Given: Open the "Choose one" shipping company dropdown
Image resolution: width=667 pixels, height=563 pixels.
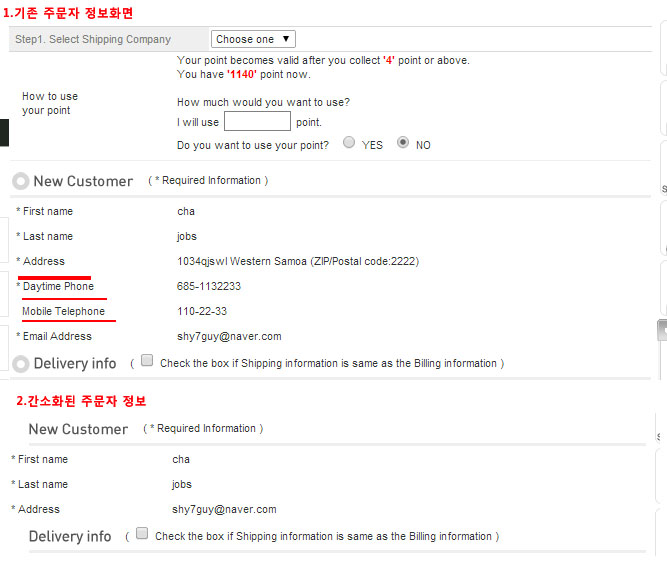Looking at the screenshot, I should [x=253, y=39].
